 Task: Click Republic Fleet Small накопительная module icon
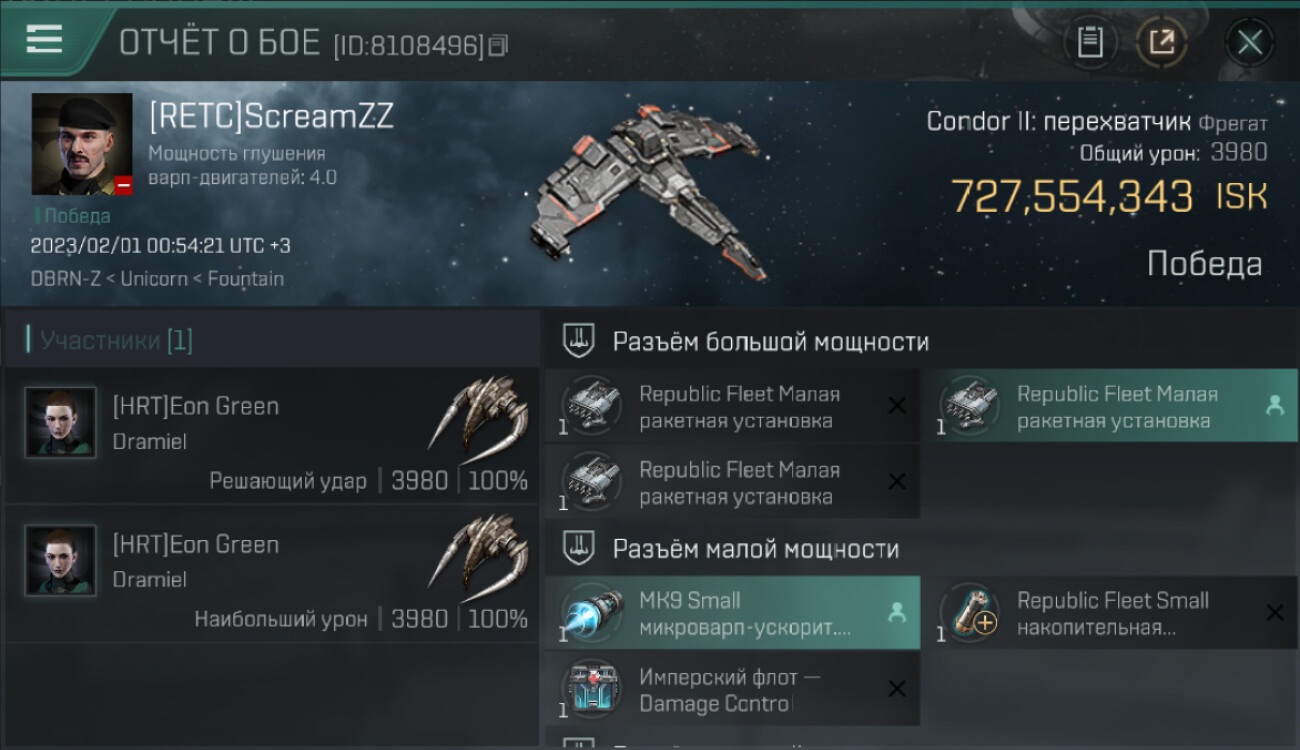click(970, 613)
